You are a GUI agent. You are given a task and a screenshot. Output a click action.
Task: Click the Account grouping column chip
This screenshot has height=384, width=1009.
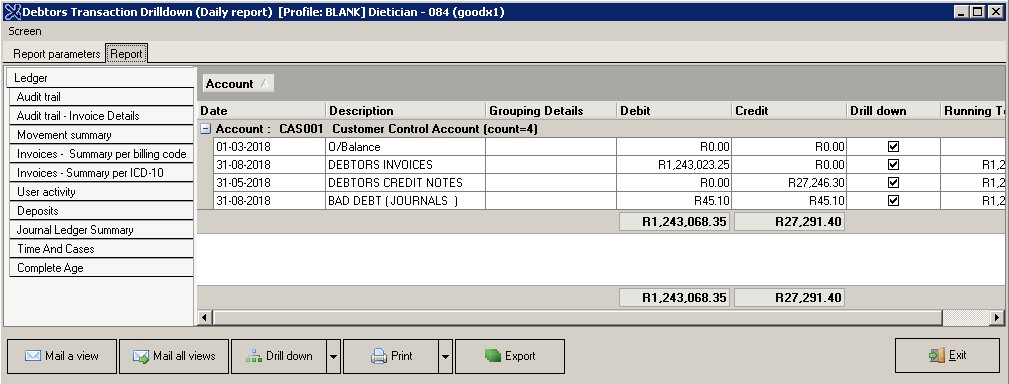coord(238,84)
